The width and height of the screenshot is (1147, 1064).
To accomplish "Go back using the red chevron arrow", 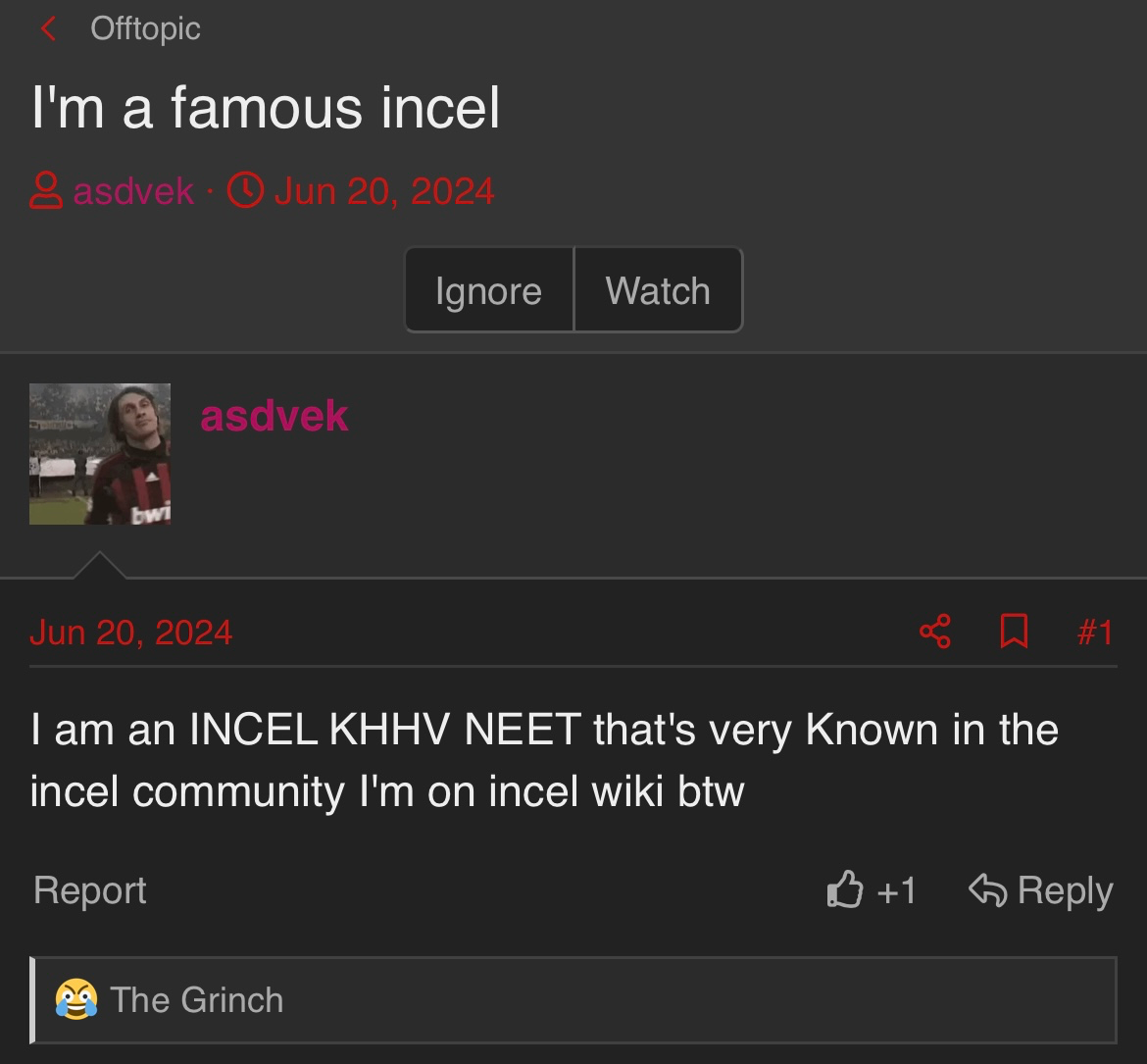I will tap(48, 28).
